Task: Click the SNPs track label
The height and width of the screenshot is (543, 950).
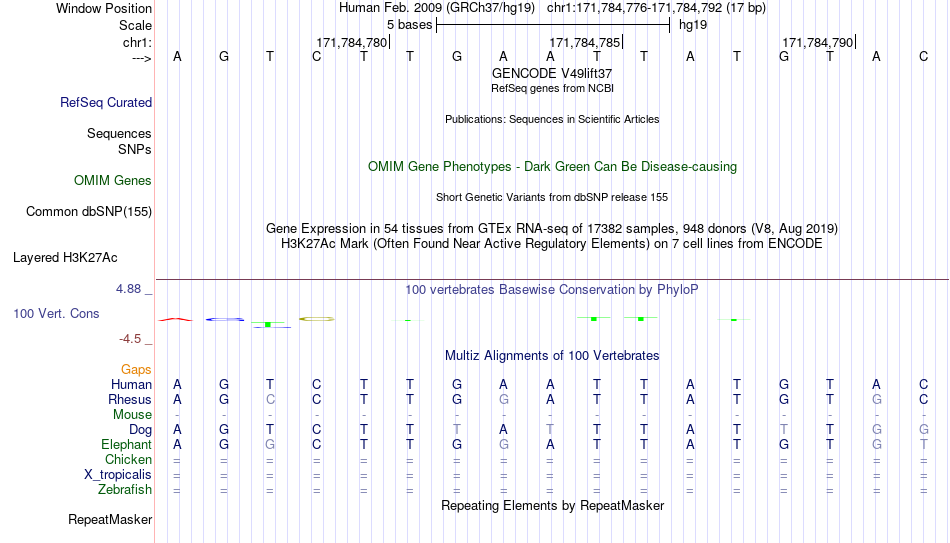Action: [x=135, y=149]
